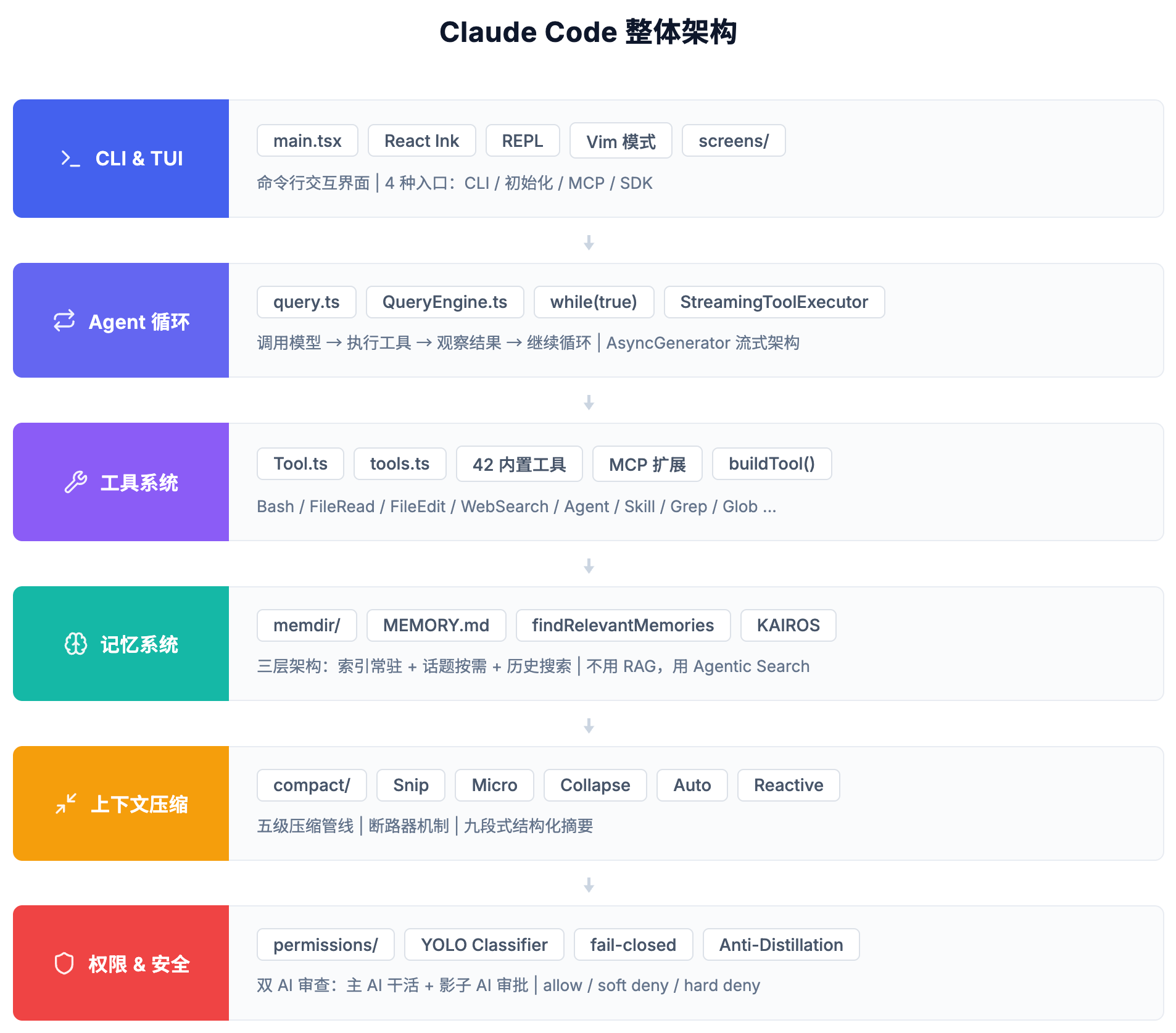Expand the screens/ directory tag

point(733,140)
